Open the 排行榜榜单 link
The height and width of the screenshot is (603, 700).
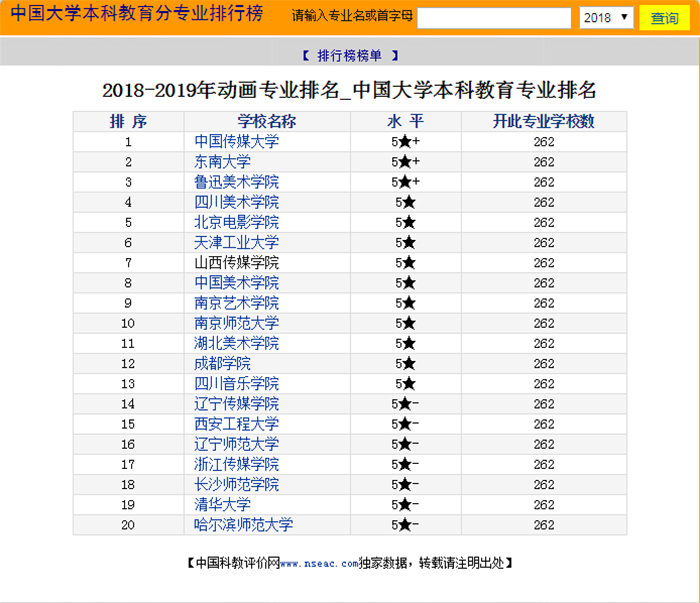pos(349,55)
